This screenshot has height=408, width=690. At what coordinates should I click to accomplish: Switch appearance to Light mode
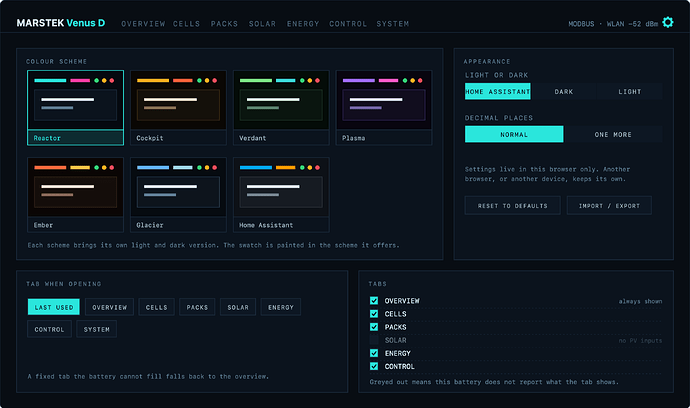(630, 92)
